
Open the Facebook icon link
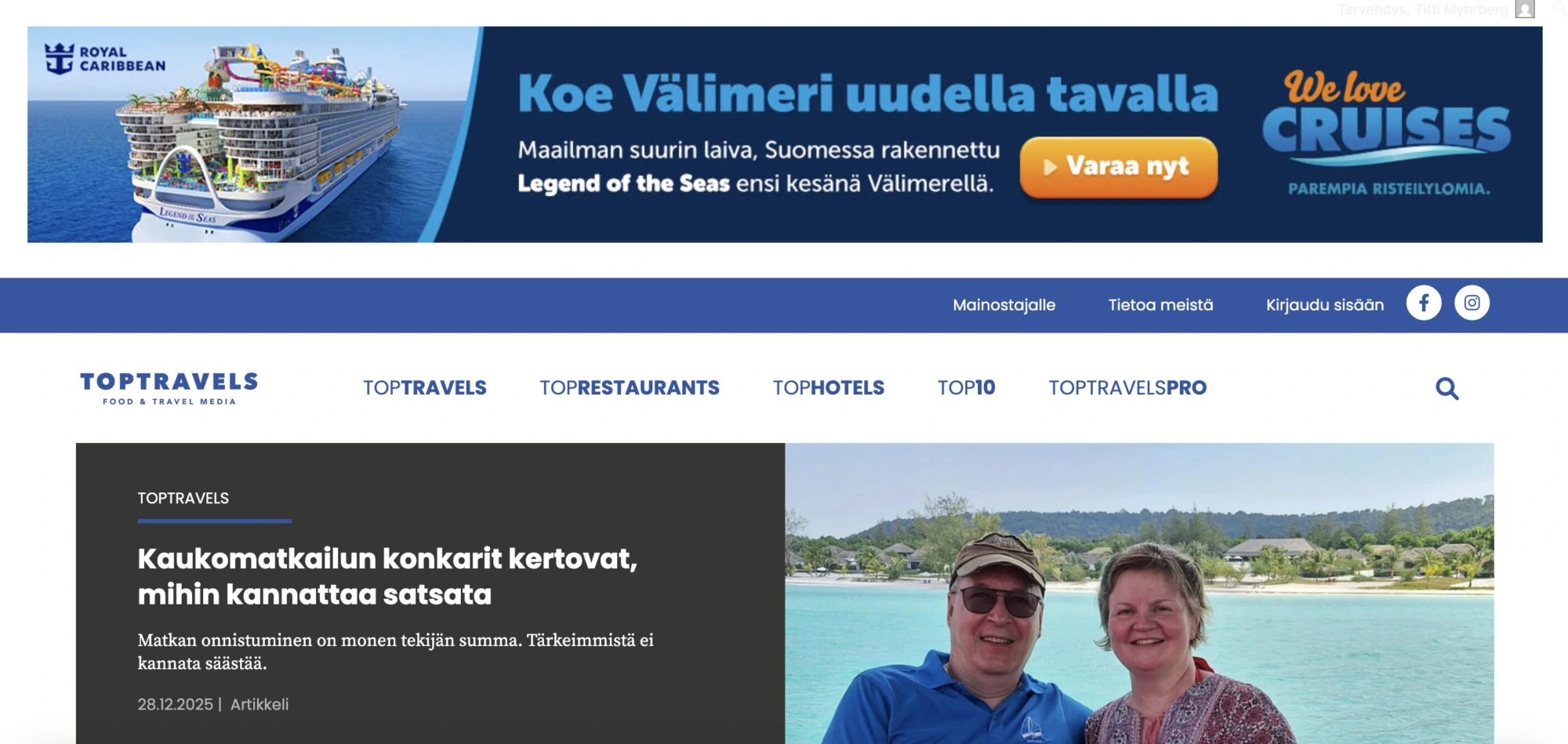[1424, 303]
